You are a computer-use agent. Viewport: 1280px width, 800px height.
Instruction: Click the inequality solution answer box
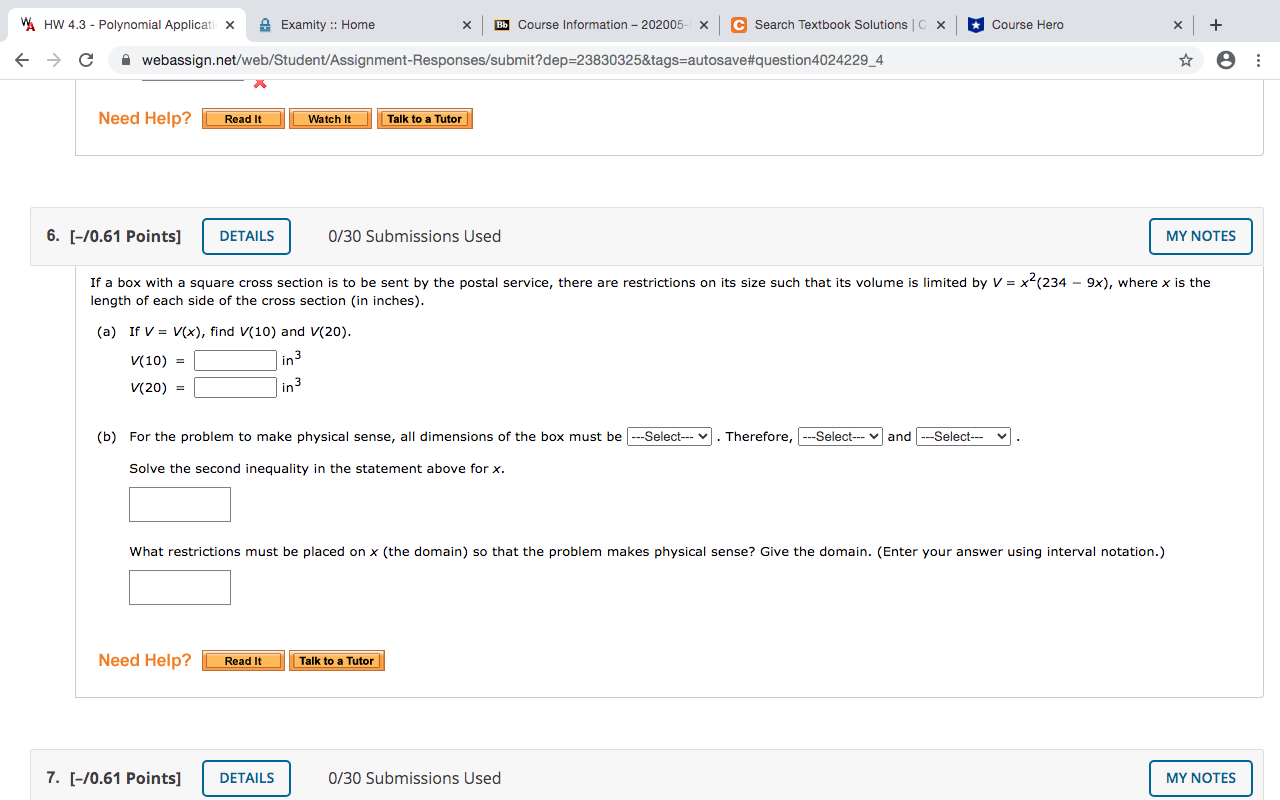[x=180, y=504]
